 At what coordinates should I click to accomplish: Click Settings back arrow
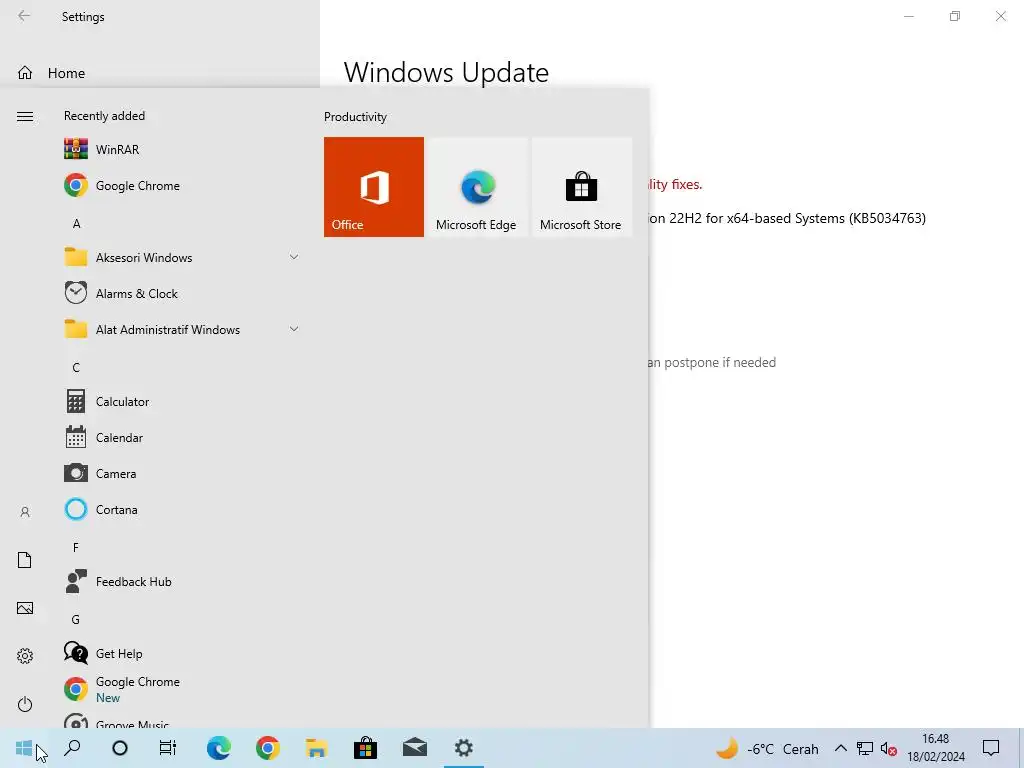tap(24, 16)
